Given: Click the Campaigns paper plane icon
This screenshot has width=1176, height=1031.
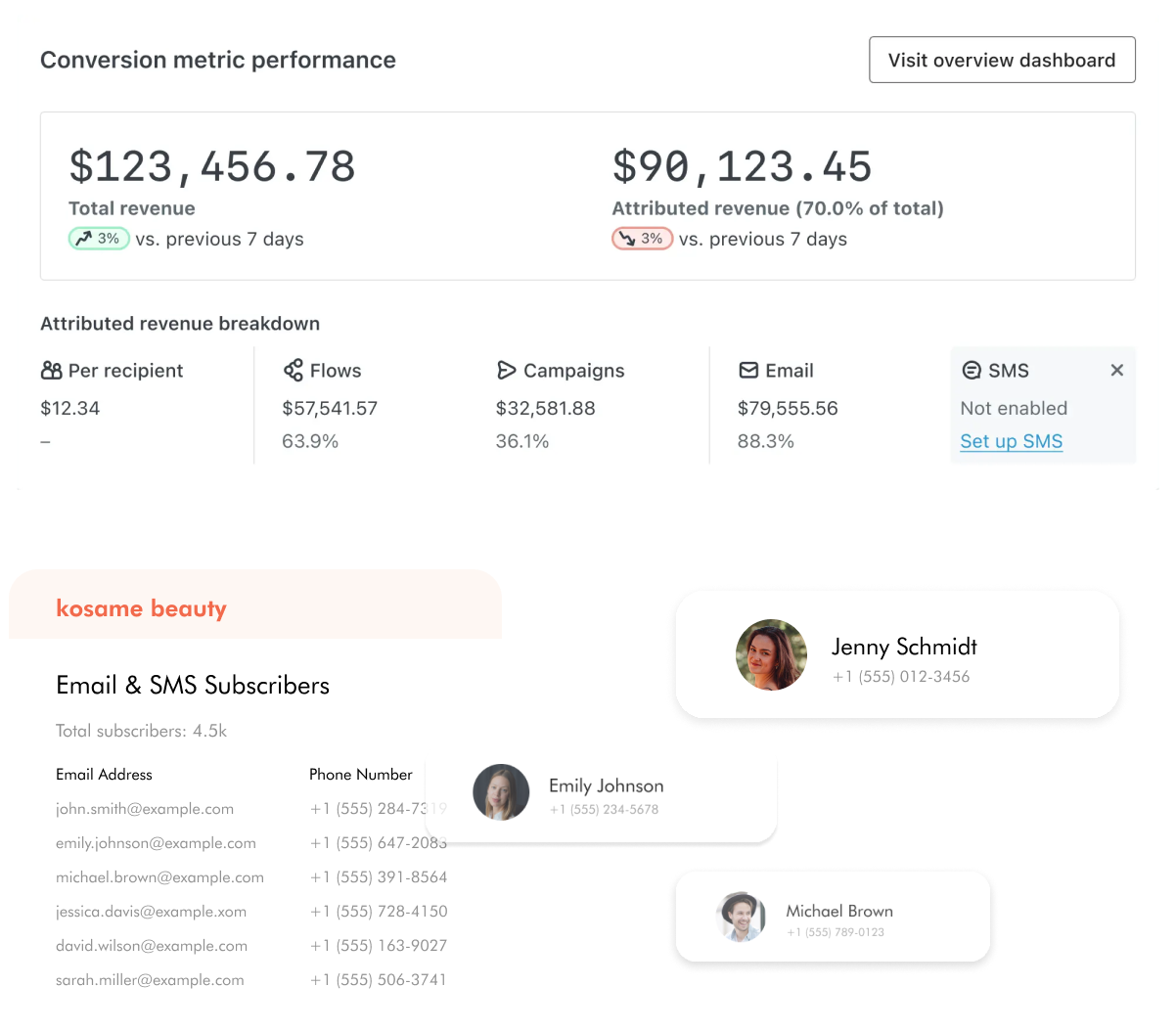Looking at the screenshot, I should tap(506, 370).
